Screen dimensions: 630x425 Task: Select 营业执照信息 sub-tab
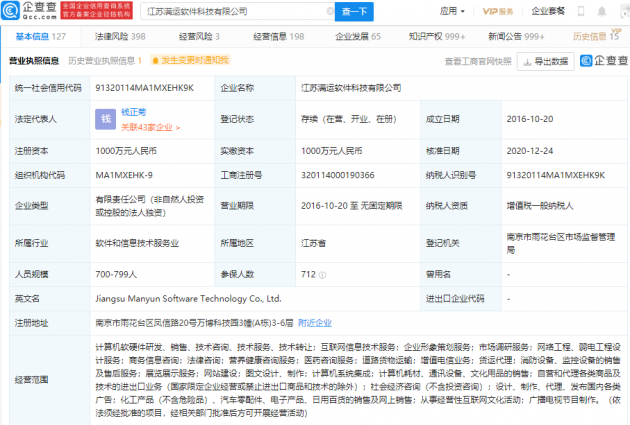(34, 61)
